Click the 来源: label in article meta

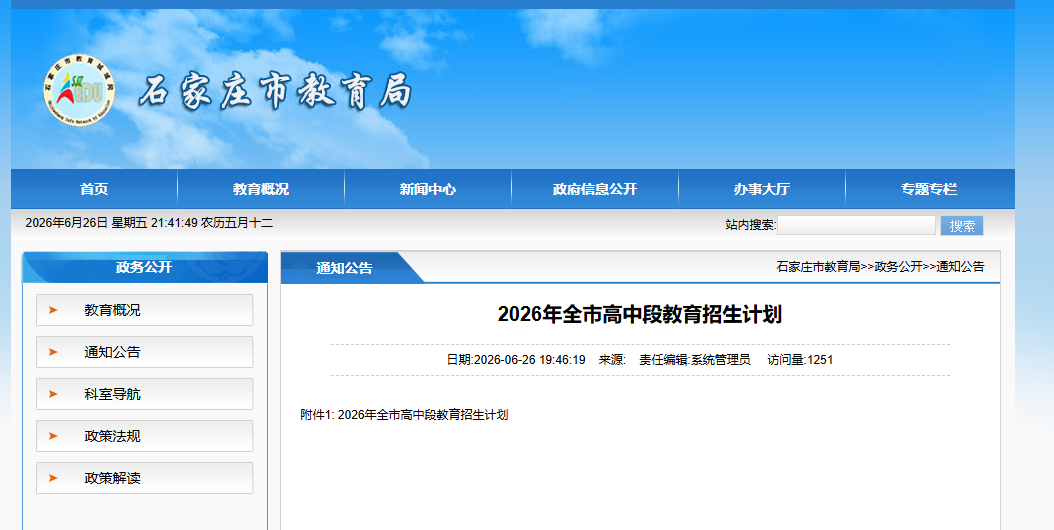pos(612,360)
